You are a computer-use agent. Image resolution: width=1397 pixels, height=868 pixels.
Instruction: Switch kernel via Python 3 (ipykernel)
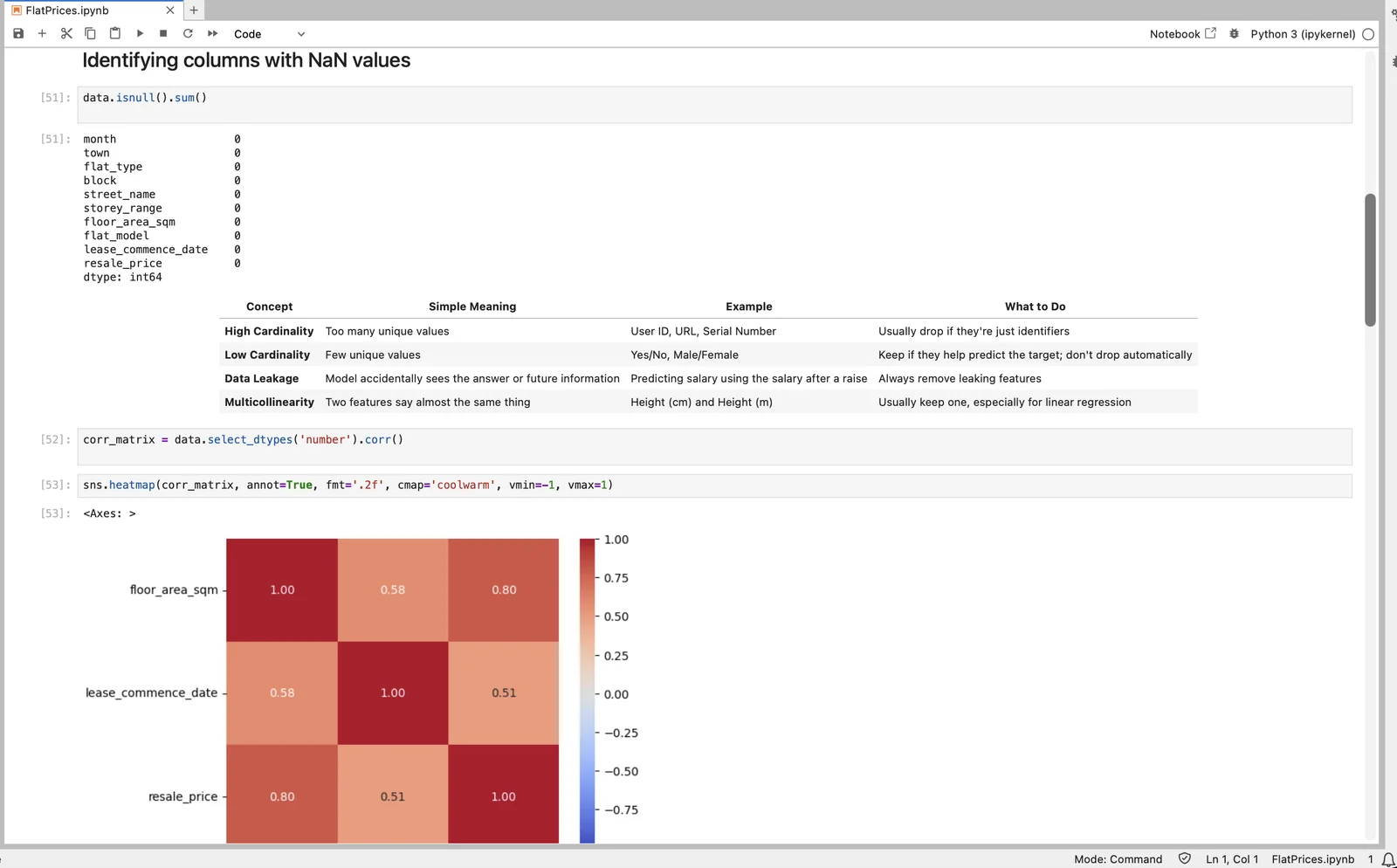coord(1303,34)
